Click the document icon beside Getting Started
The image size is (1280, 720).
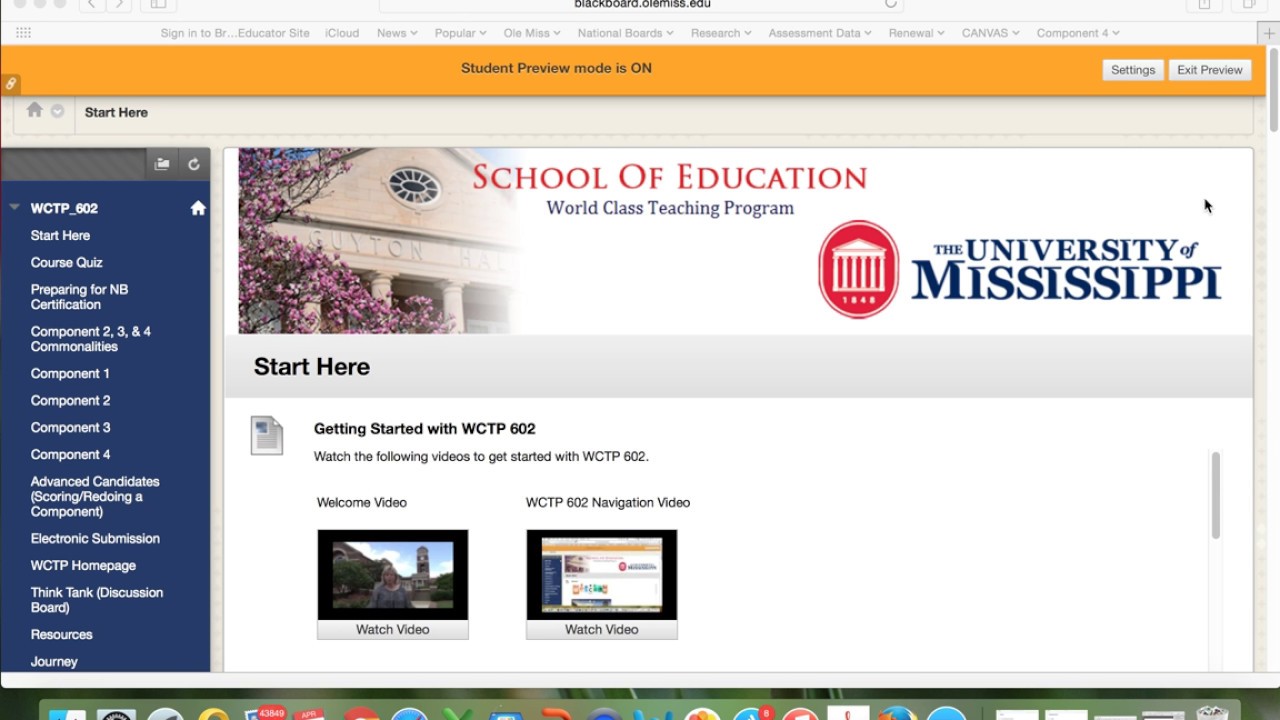(267, 436)
